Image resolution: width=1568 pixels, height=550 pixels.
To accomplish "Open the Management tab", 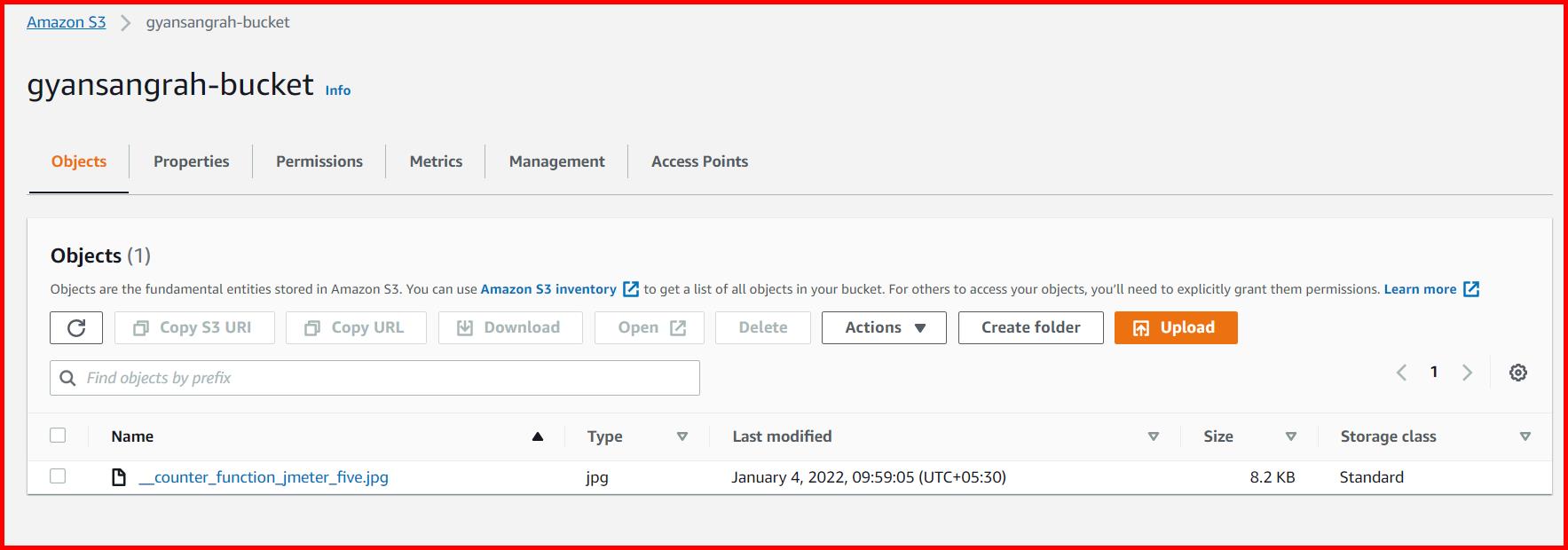I will [x=556, y=161].
